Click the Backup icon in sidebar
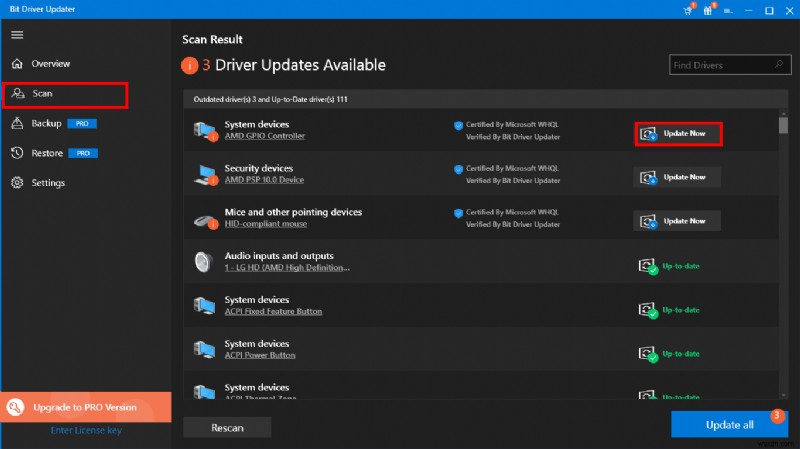Screen dimensions: 800x449 17,123
